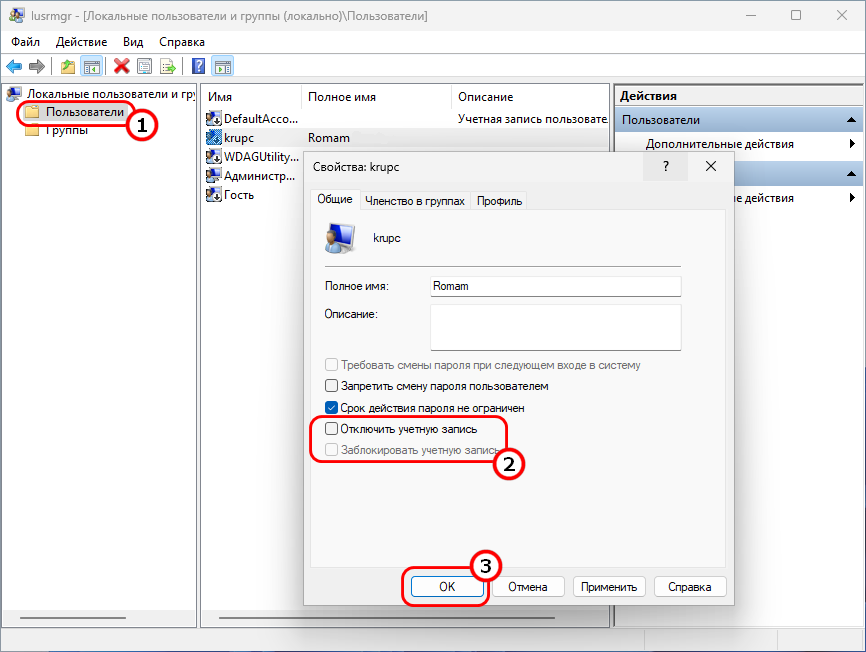Screen dimensions: 866x652
Task: Maximize the lusrmgr window
Action: (x=796, y=15)
